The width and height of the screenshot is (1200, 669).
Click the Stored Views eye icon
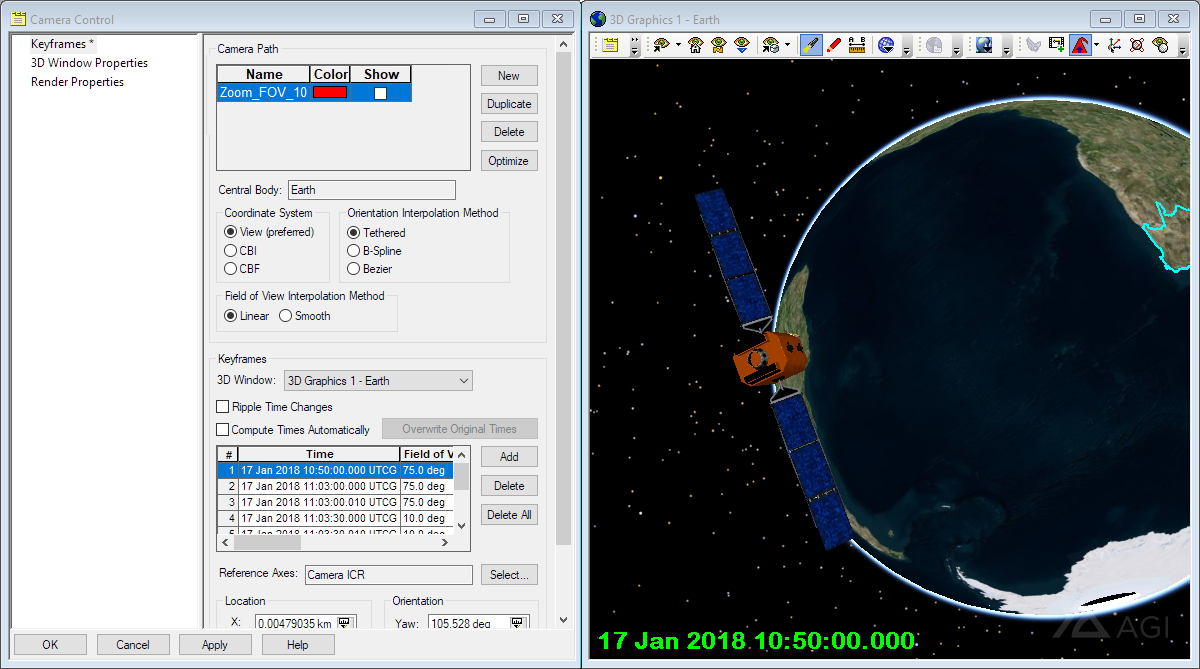pyautogui.click(x=770, y=45)
